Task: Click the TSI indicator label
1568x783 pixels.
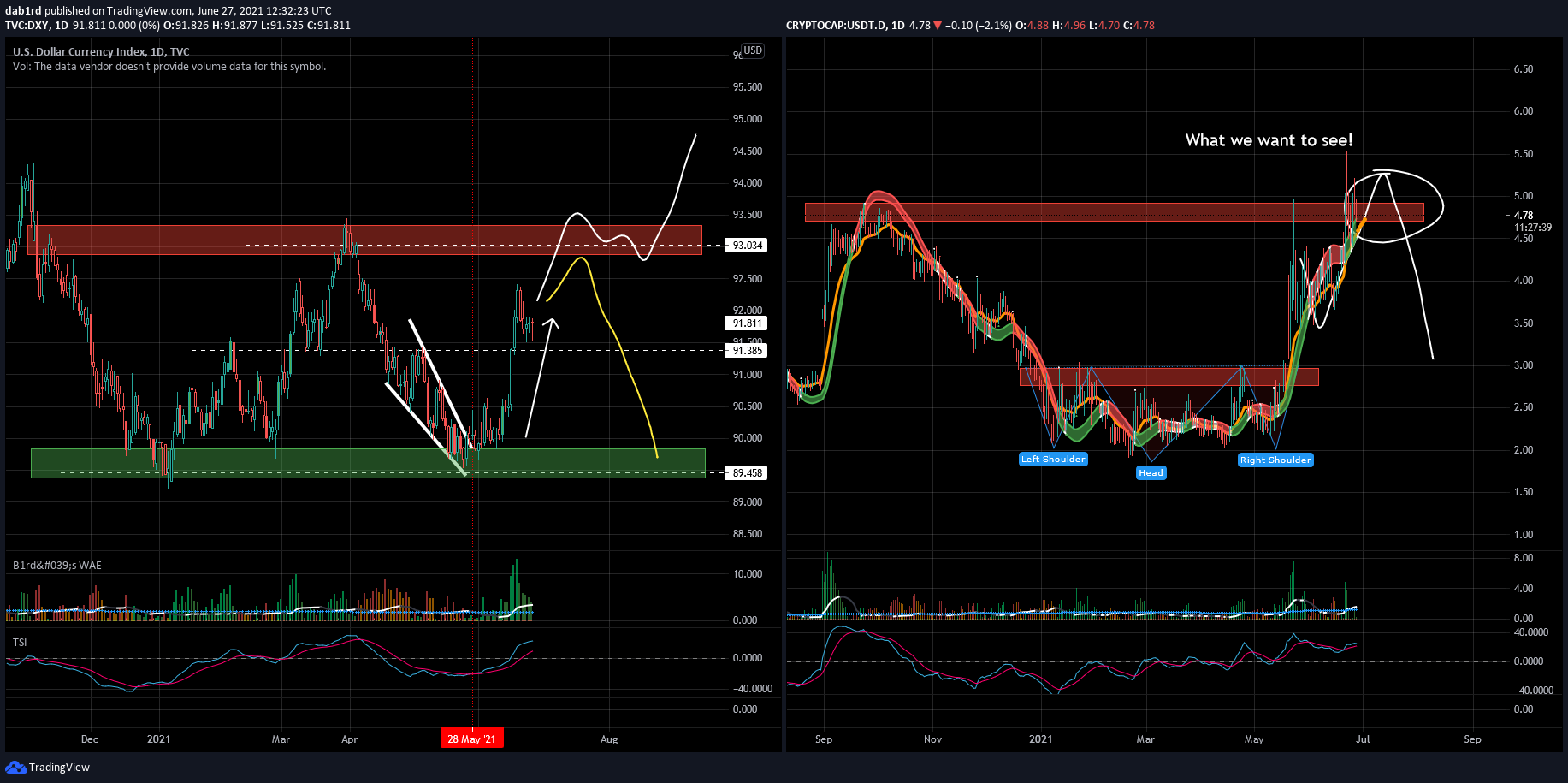Action: point(20,642)
